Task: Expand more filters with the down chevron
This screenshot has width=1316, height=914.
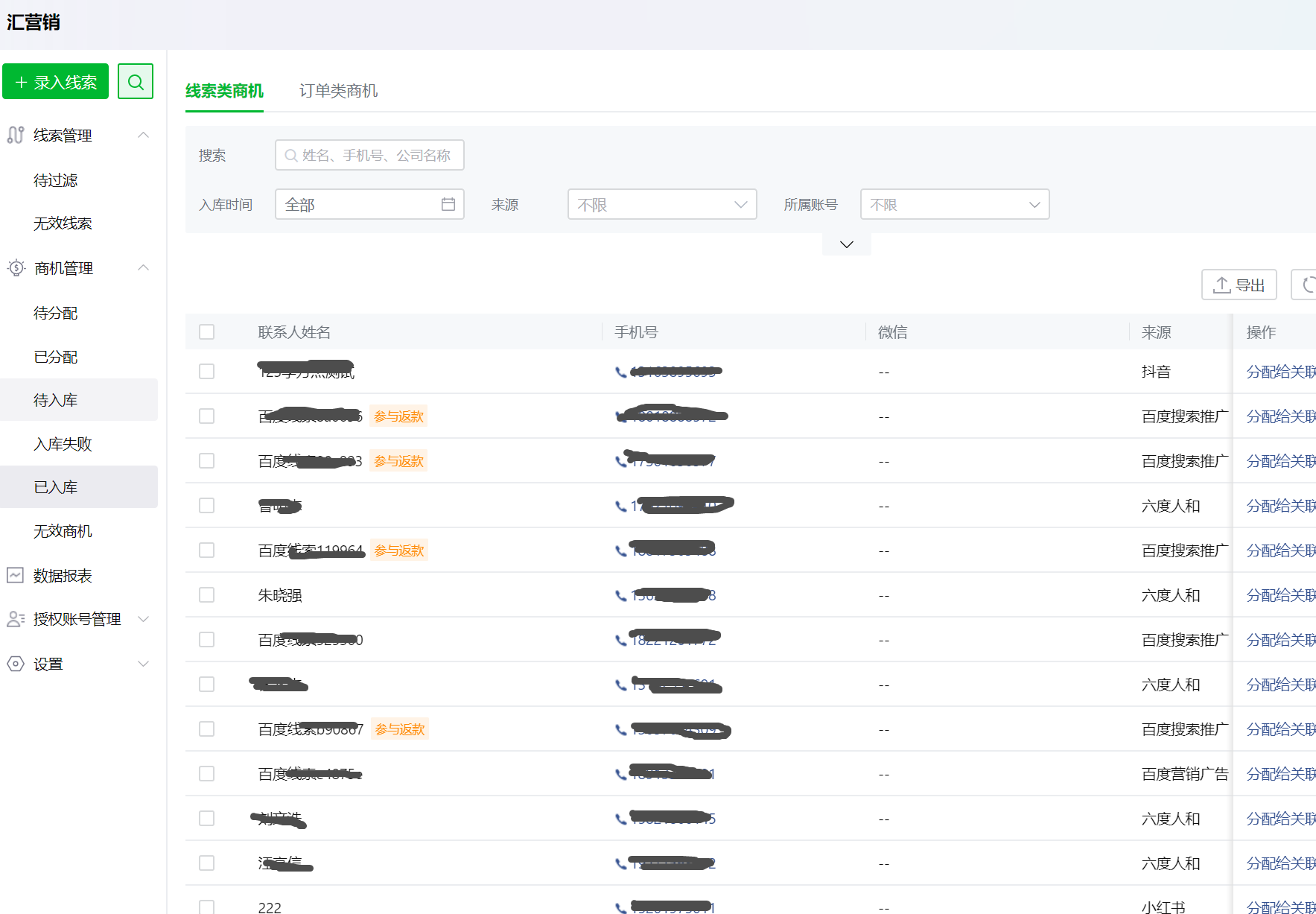Action: pyautogui.click(x=846, y=244)
